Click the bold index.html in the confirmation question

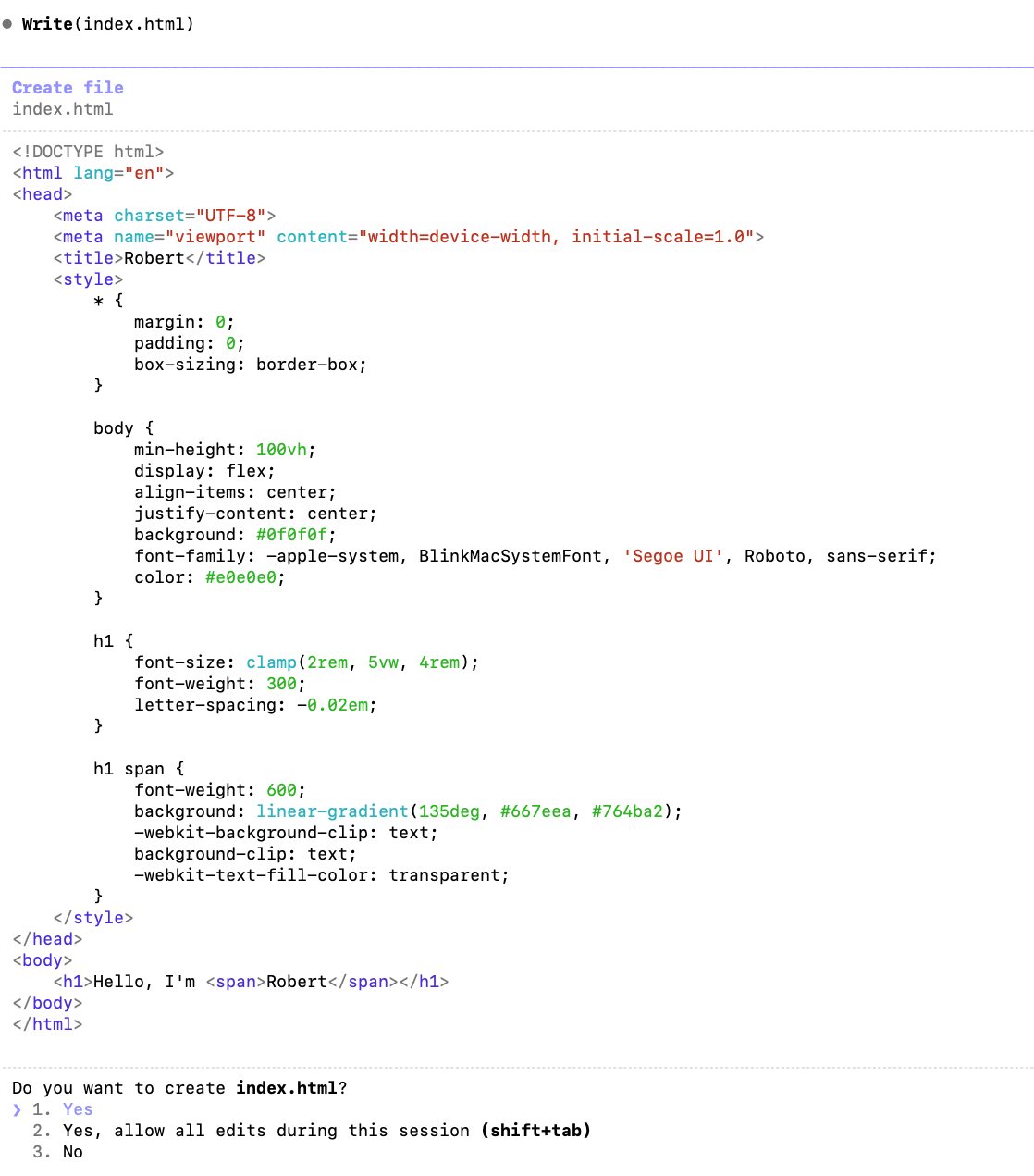286,1088
